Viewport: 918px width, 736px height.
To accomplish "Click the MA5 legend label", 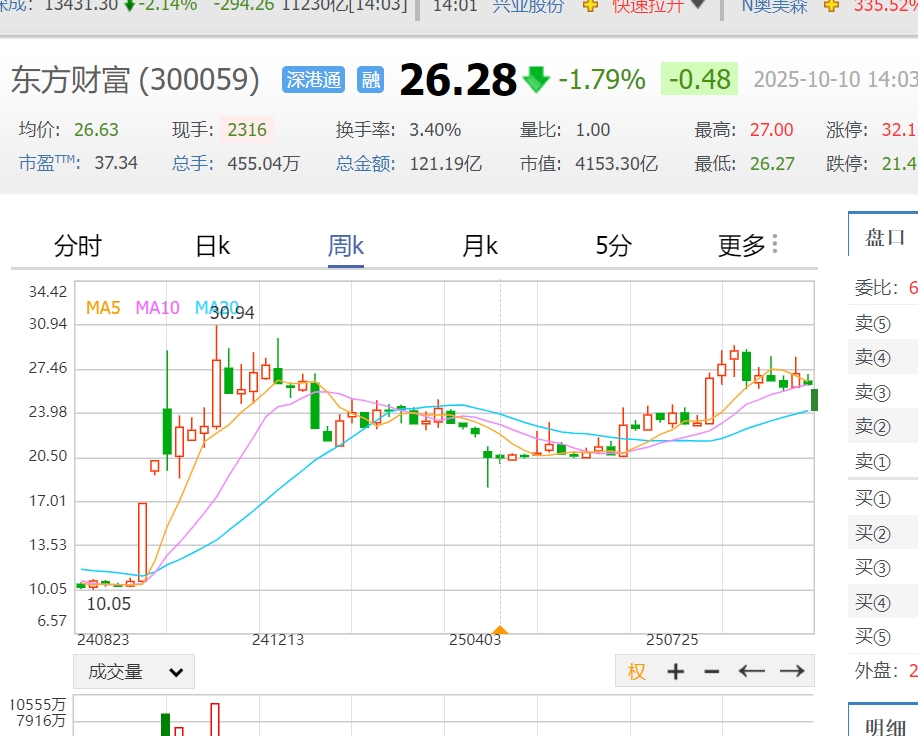I will point(103,307).
